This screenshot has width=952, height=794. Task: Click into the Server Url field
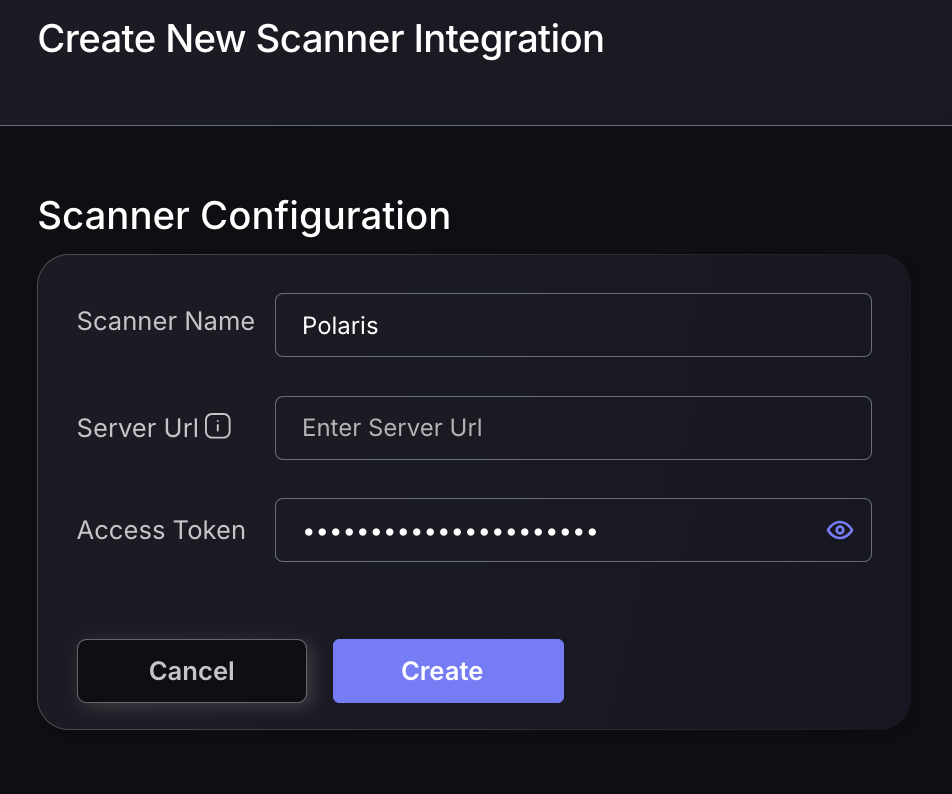(x=573, y=428)
